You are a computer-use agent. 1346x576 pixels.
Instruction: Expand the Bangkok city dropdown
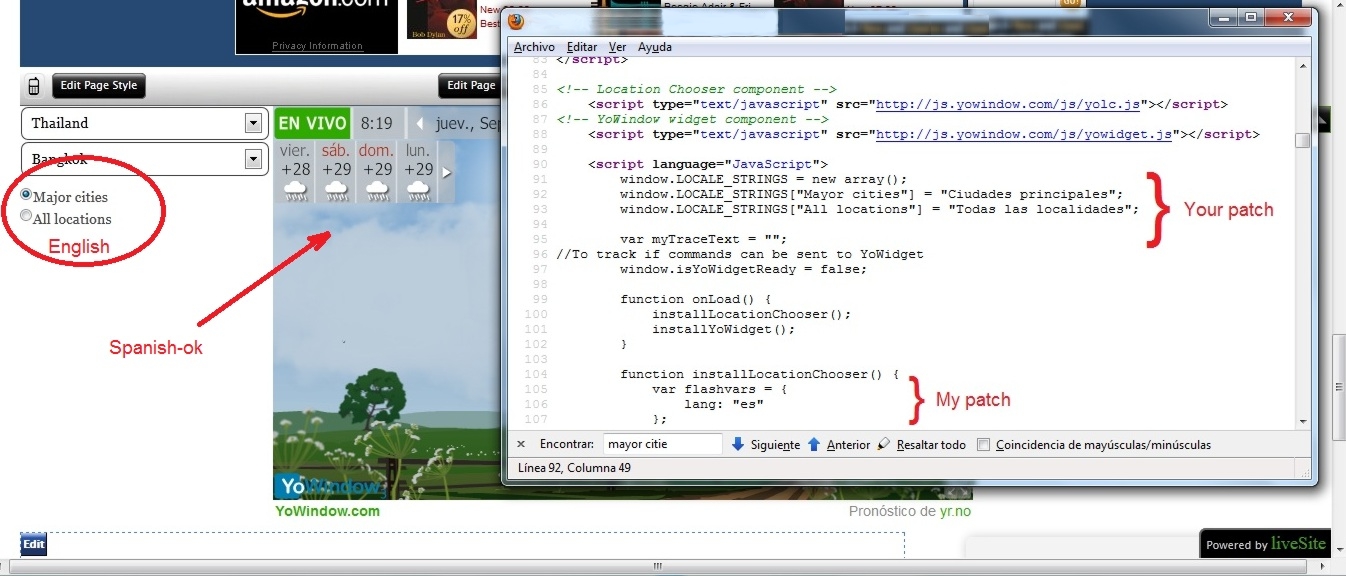252,159
